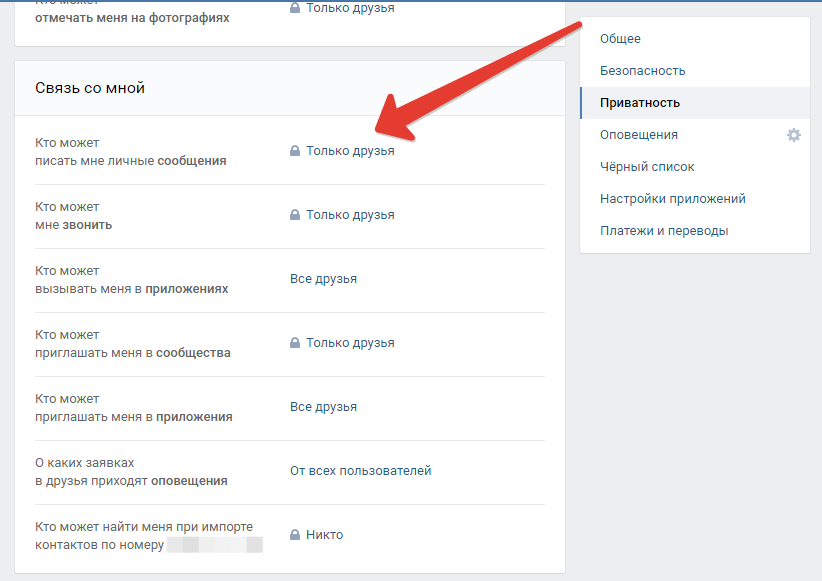Open Настройки приложений section
The width and height of the screenshot is (822, 581).
(x=695, y=199)
